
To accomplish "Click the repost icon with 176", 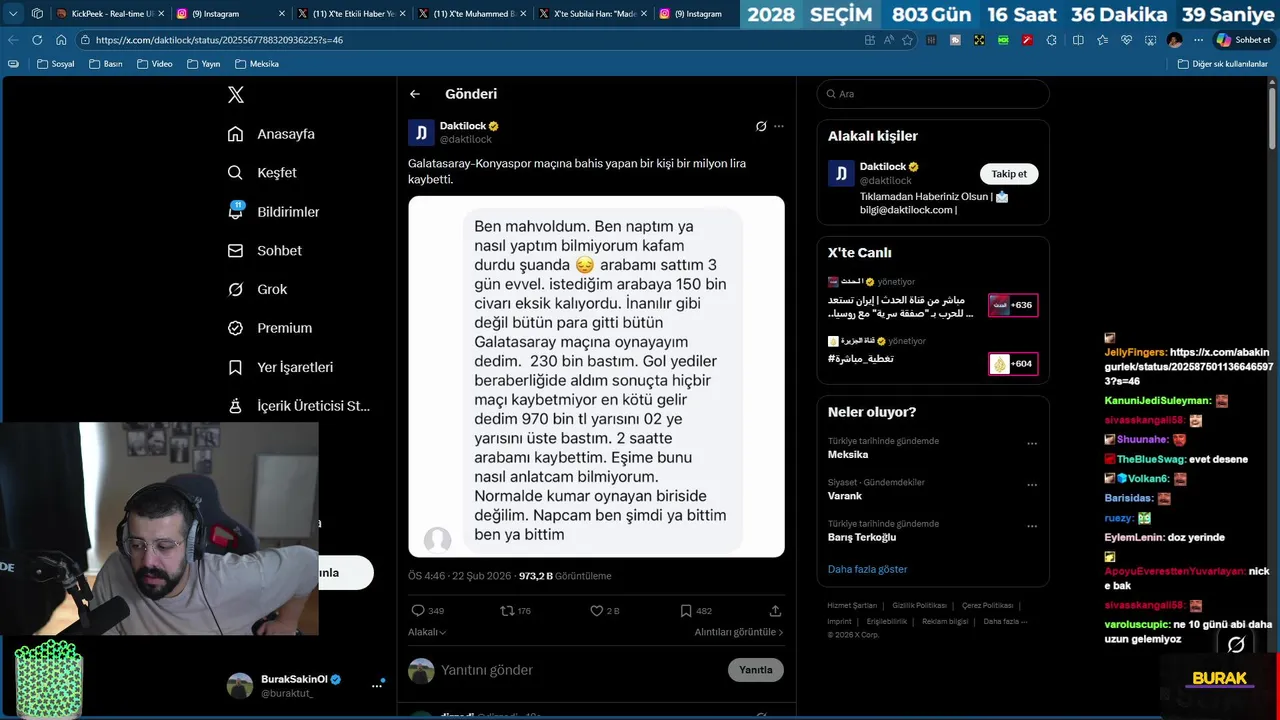I will (507, 610).
